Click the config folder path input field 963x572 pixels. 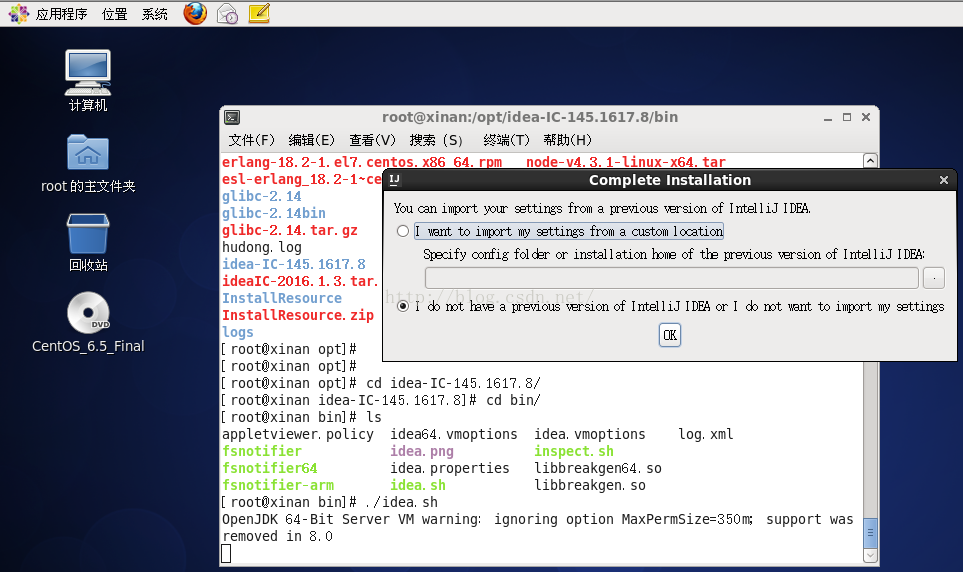672,278
